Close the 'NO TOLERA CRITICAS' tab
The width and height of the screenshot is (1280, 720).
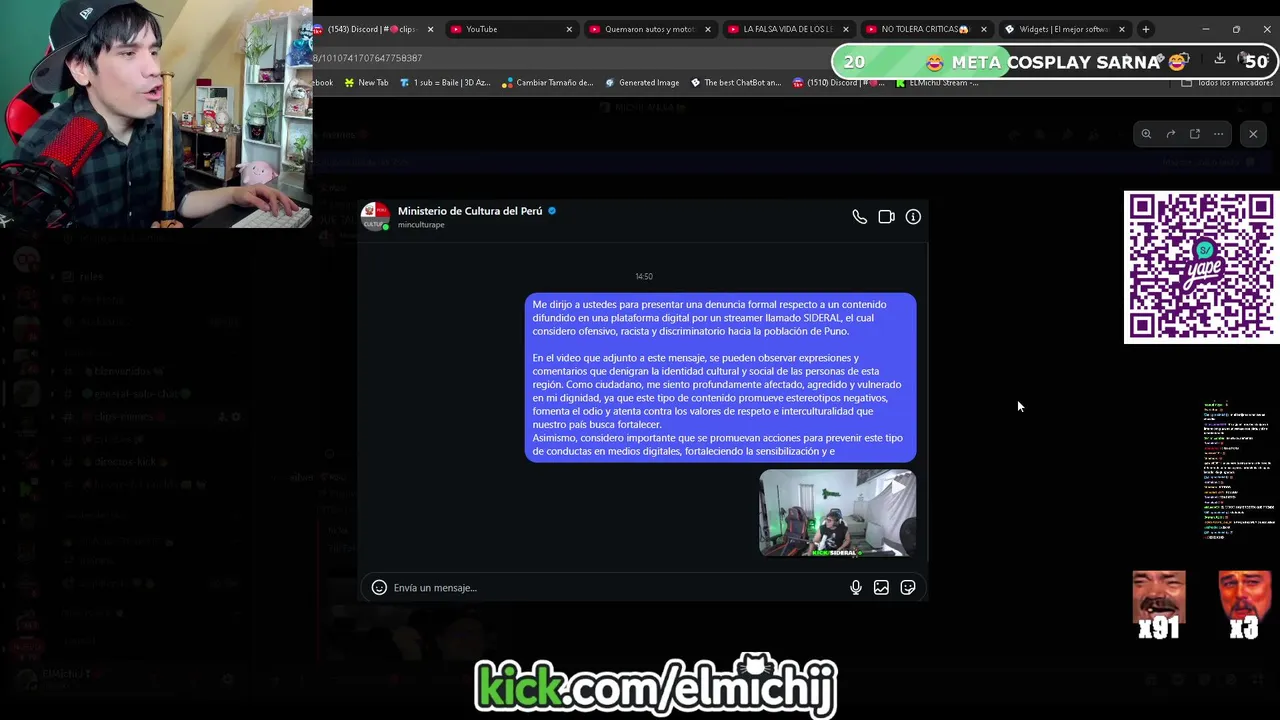983,29
